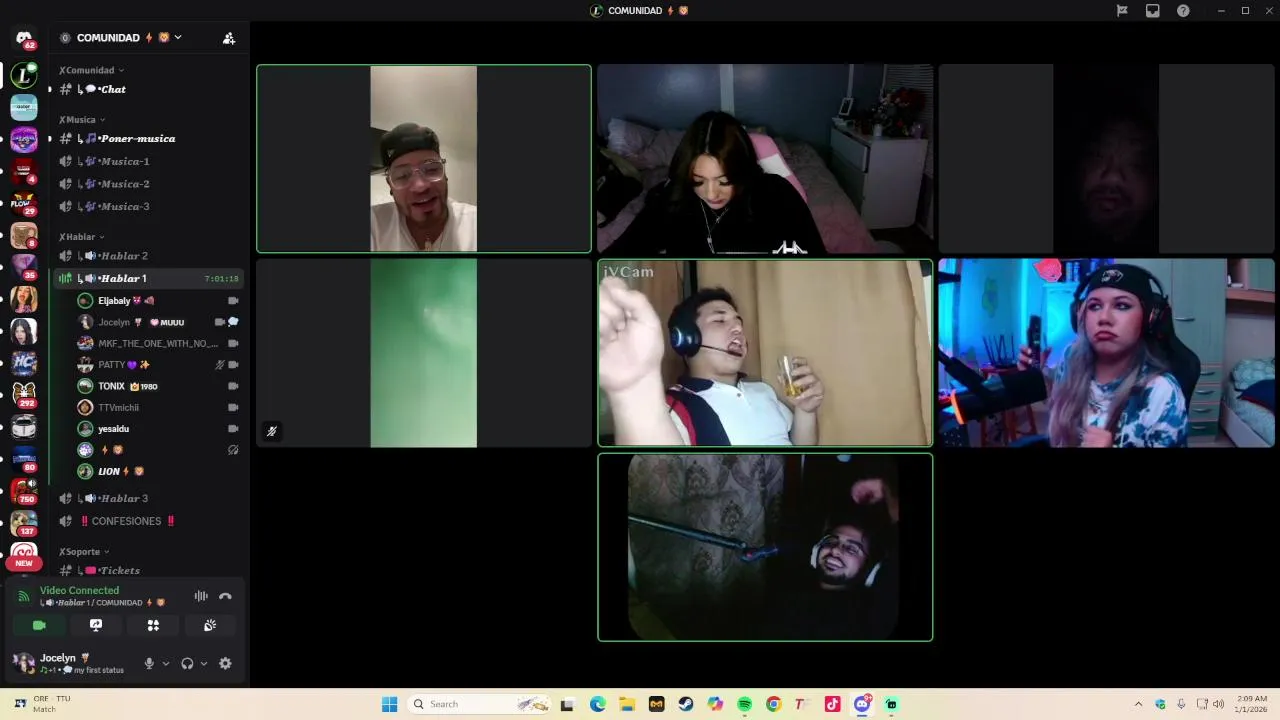Mute your microphone

[149, 663]
